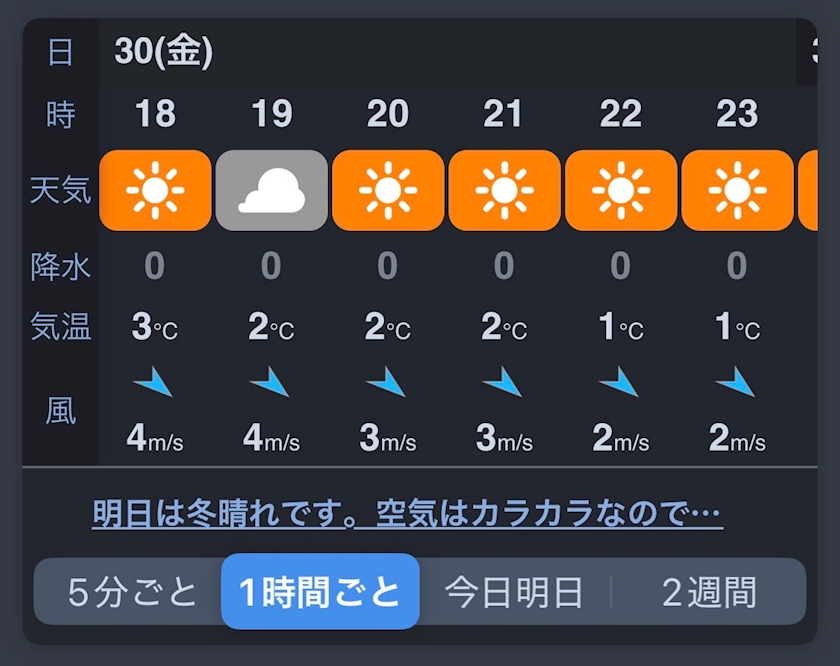Click the sunny icon for 20 o'clock
Image resolution: width=840 pixels, height=666 pixels.
click(x=388, y=190)
